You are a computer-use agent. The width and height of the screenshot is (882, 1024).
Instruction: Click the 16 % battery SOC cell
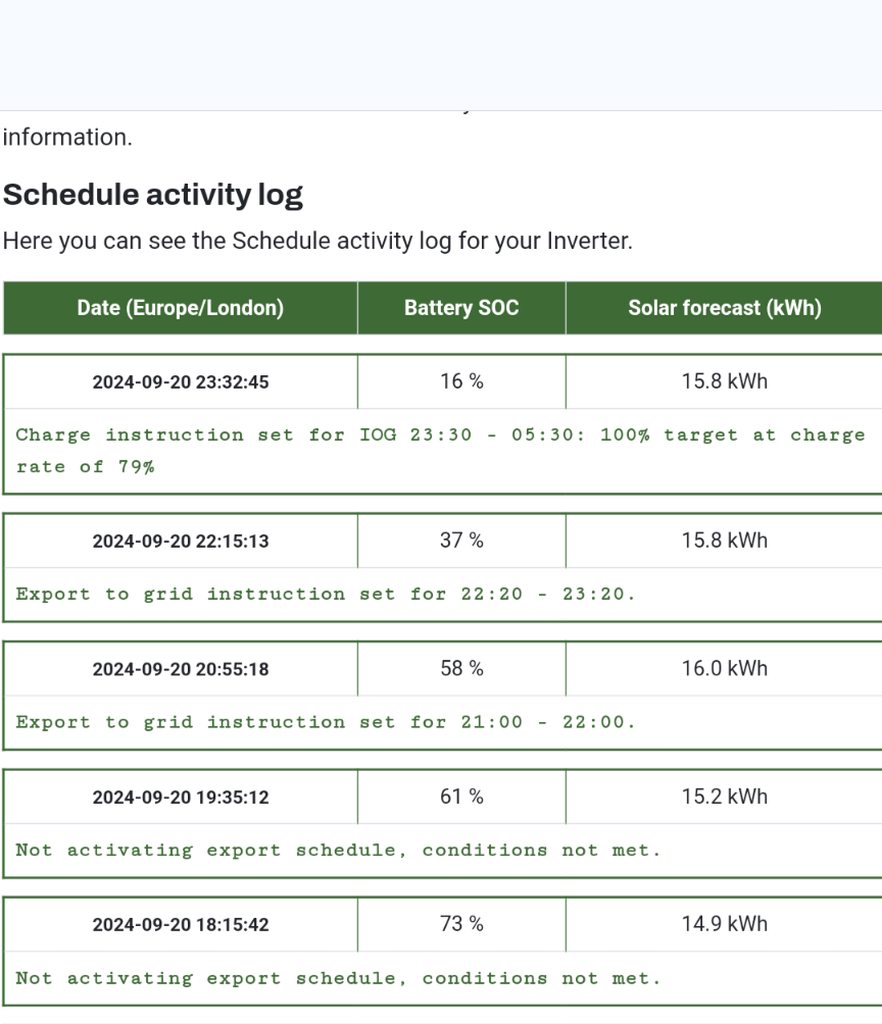click(x=461, y=381)
